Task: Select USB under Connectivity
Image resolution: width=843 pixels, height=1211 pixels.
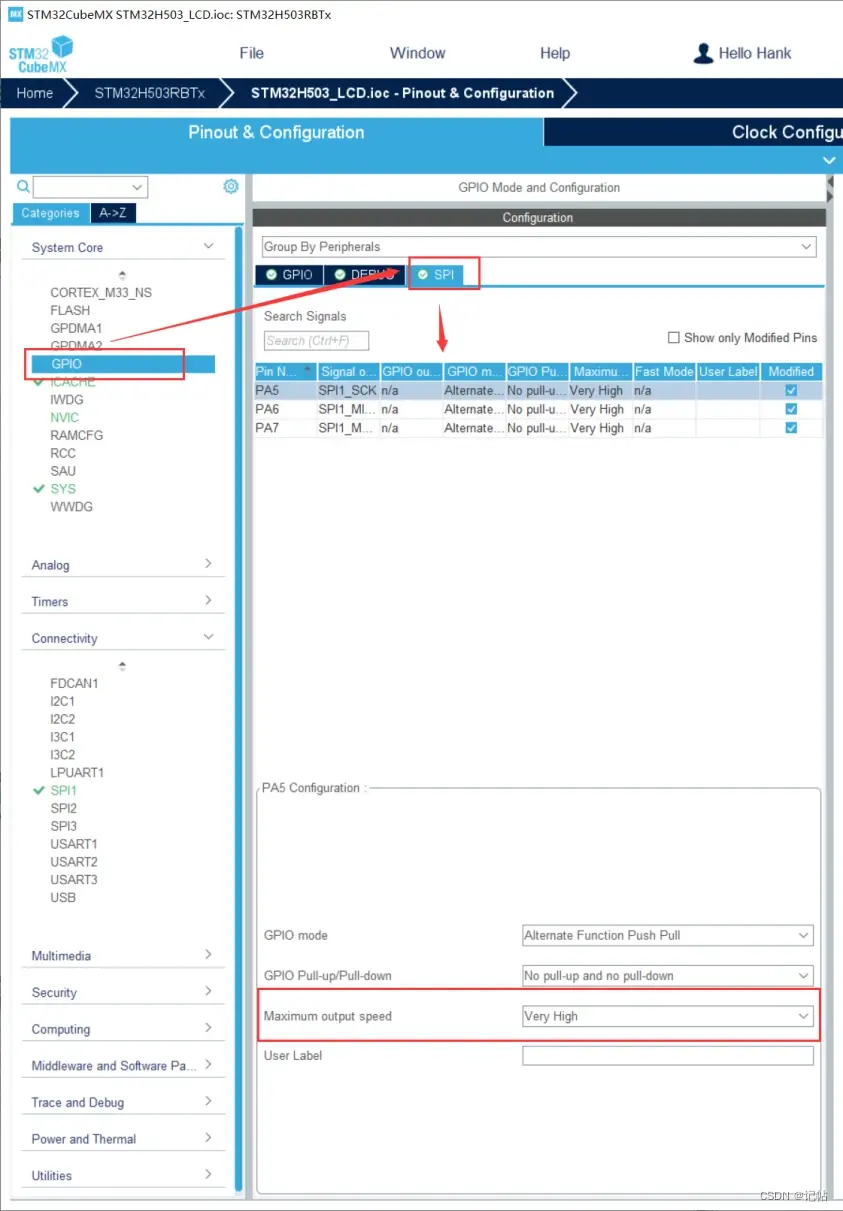Action: [63, 897]
